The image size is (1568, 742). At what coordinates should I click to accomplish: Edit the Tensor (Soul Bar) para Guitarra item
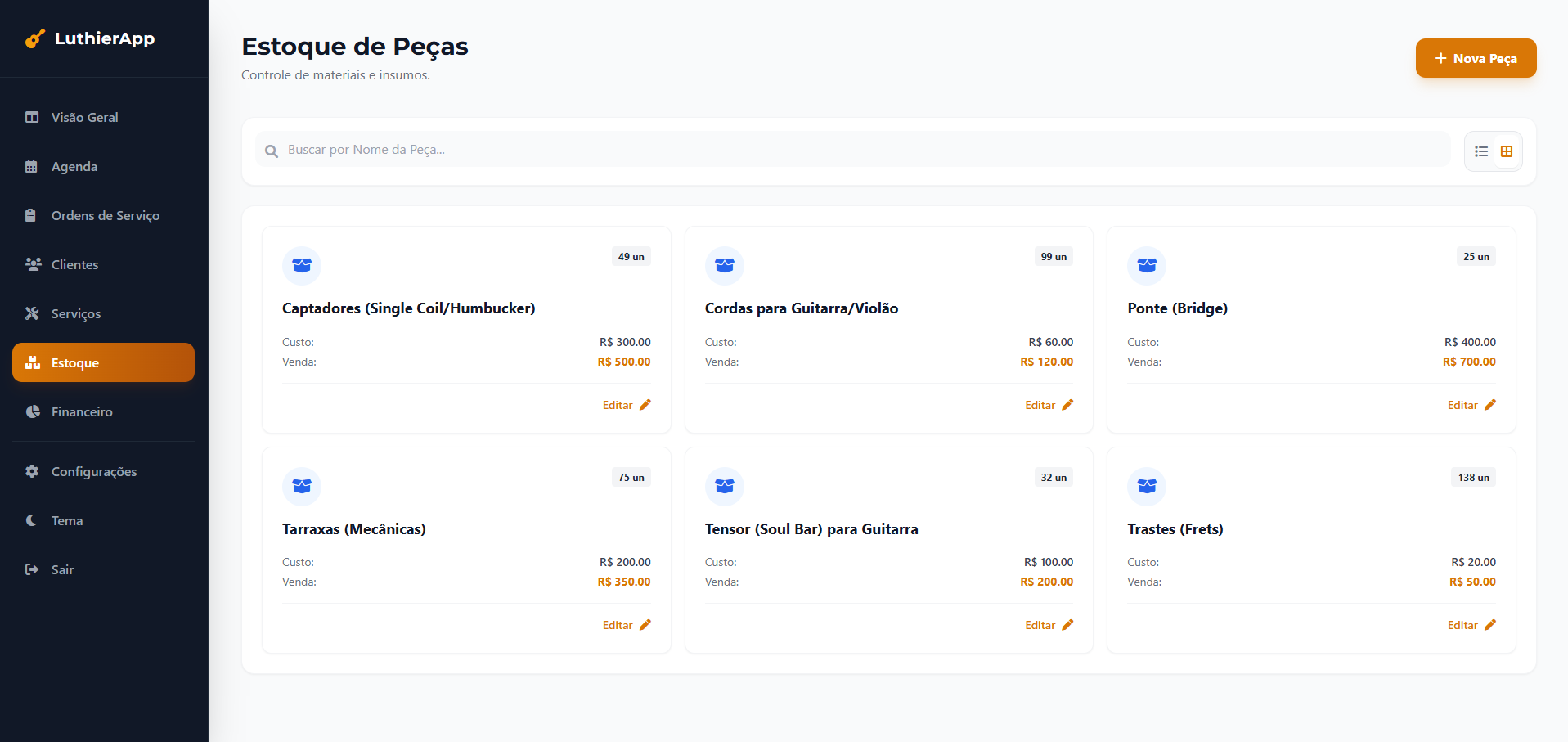pos(1048,625)
